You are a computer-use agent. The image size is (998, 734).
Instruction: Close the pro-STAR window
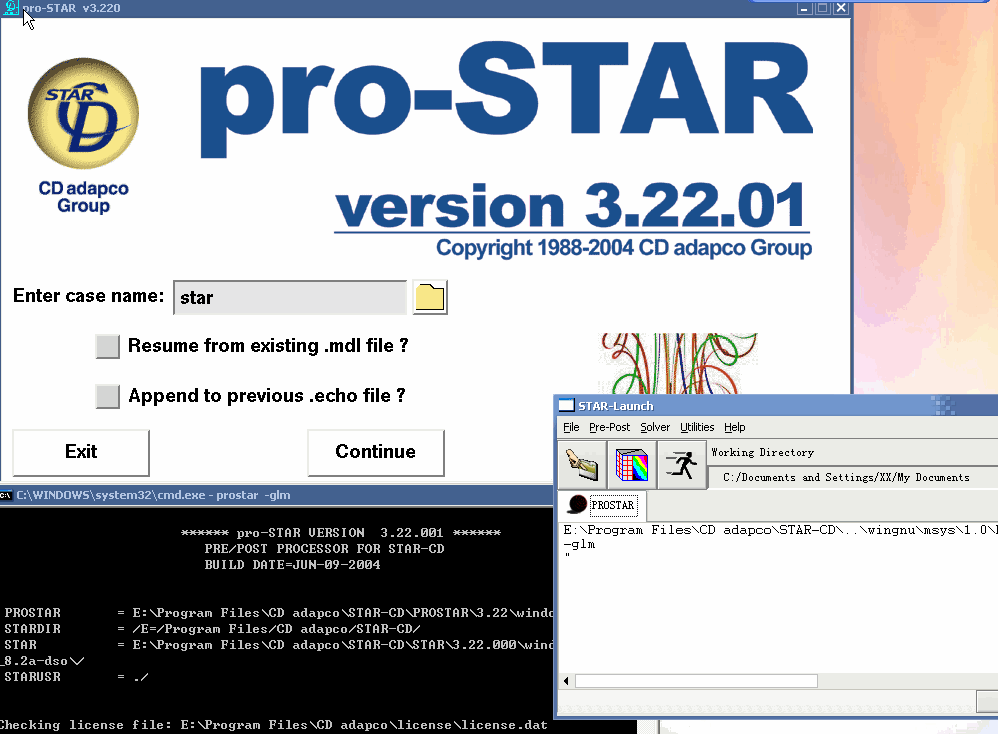[x=841, y=8]
